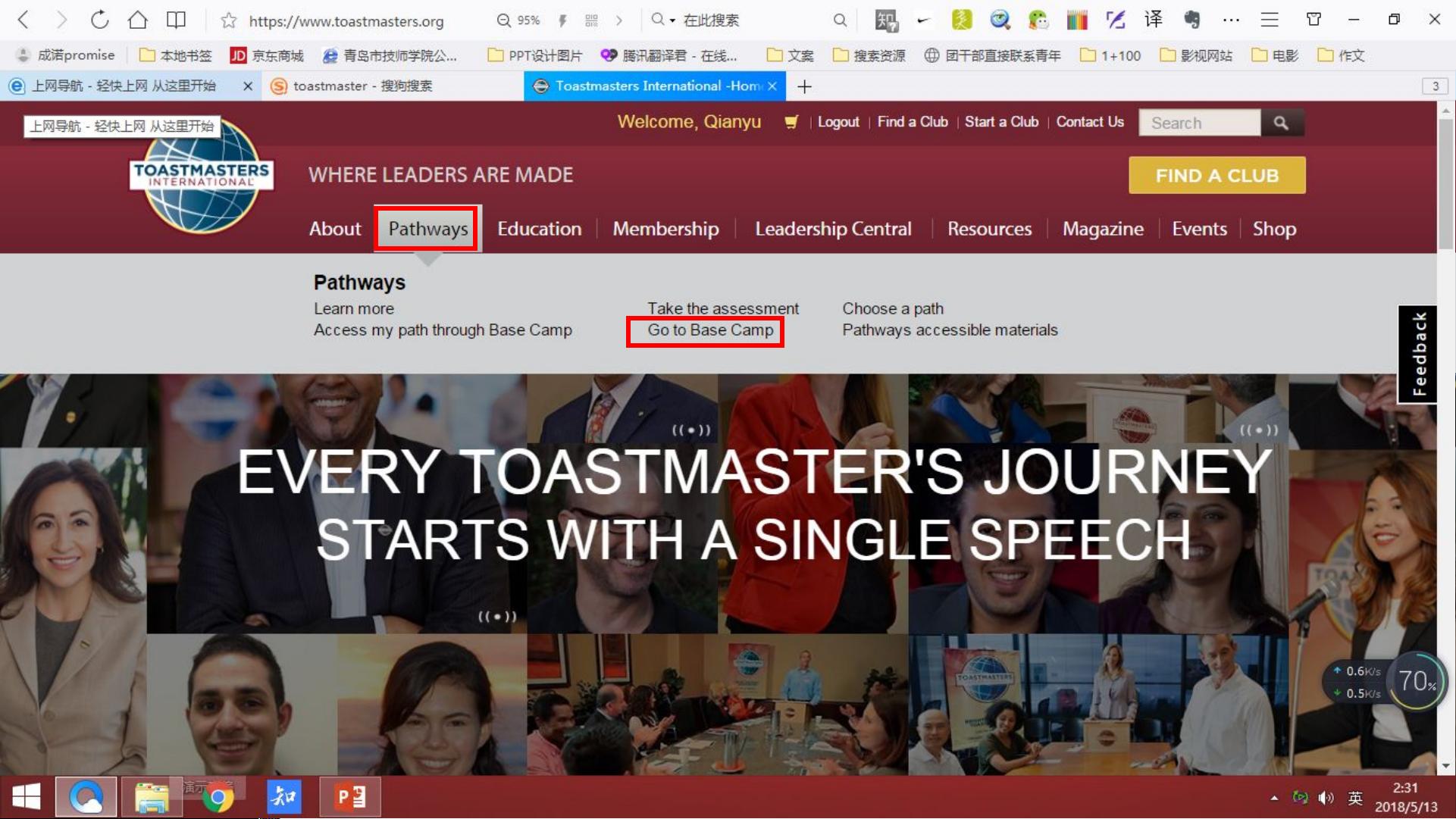Screen dimensions: 1456x819
Task: Click the shopping cart icon
Action: 791,122
